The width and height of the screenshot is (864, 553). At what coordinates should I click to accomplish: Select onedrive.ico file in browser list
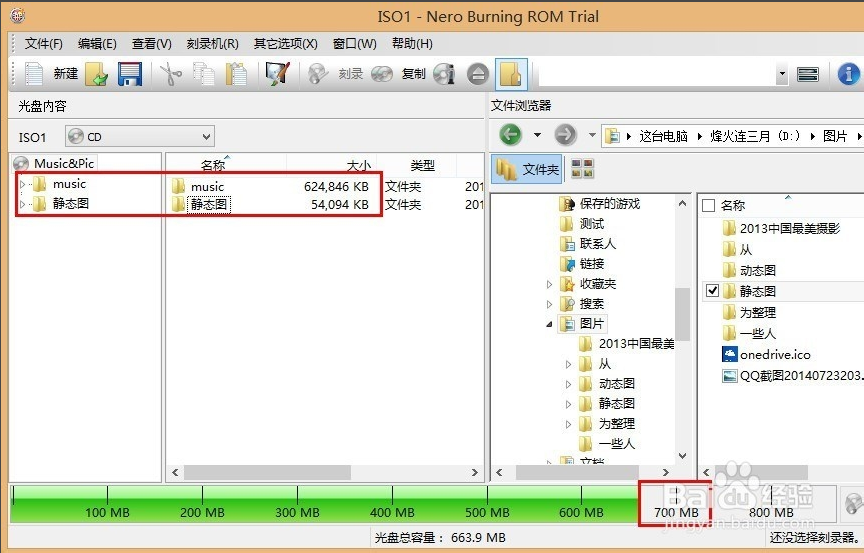766,354
